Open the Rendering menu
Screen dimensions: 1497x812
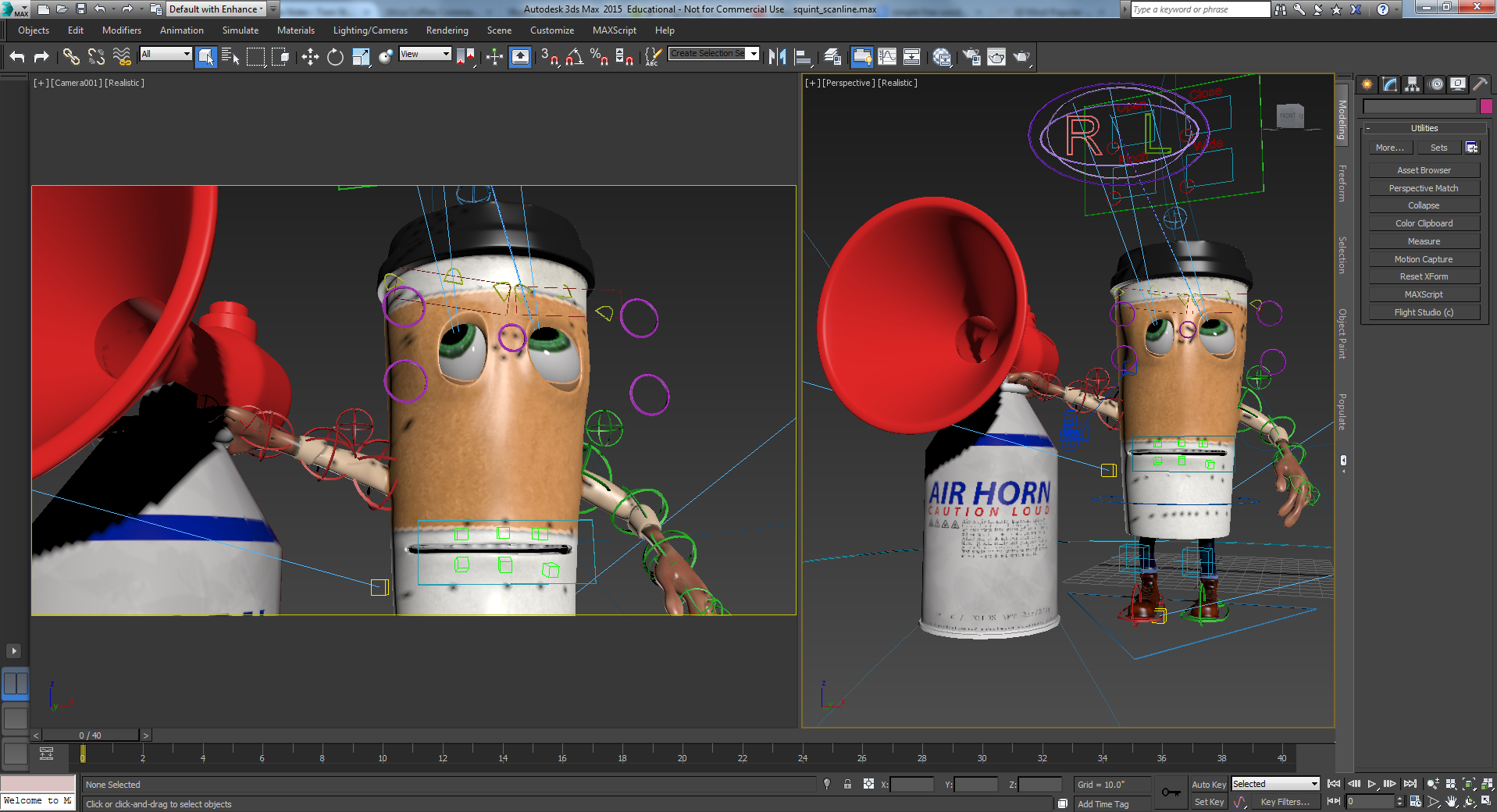[447, 30]
